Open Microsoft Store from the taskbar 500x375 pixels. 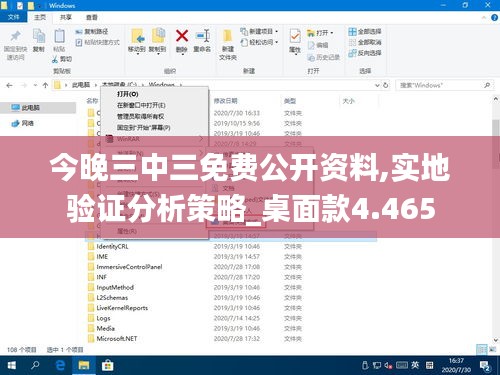coord(107,365)
